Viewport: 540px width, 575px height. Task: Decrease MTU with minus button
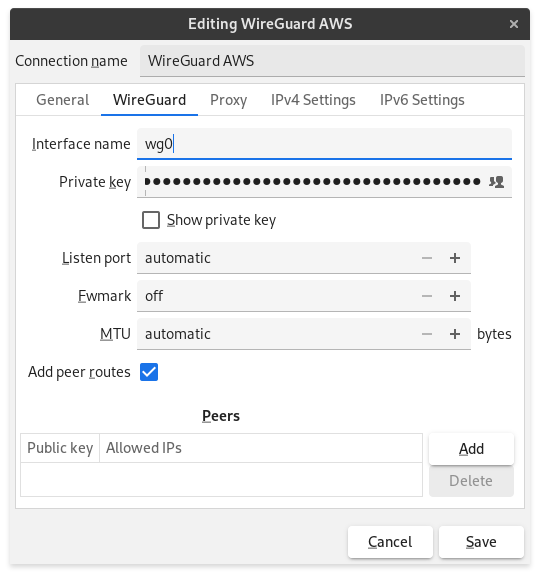point(427,334)
